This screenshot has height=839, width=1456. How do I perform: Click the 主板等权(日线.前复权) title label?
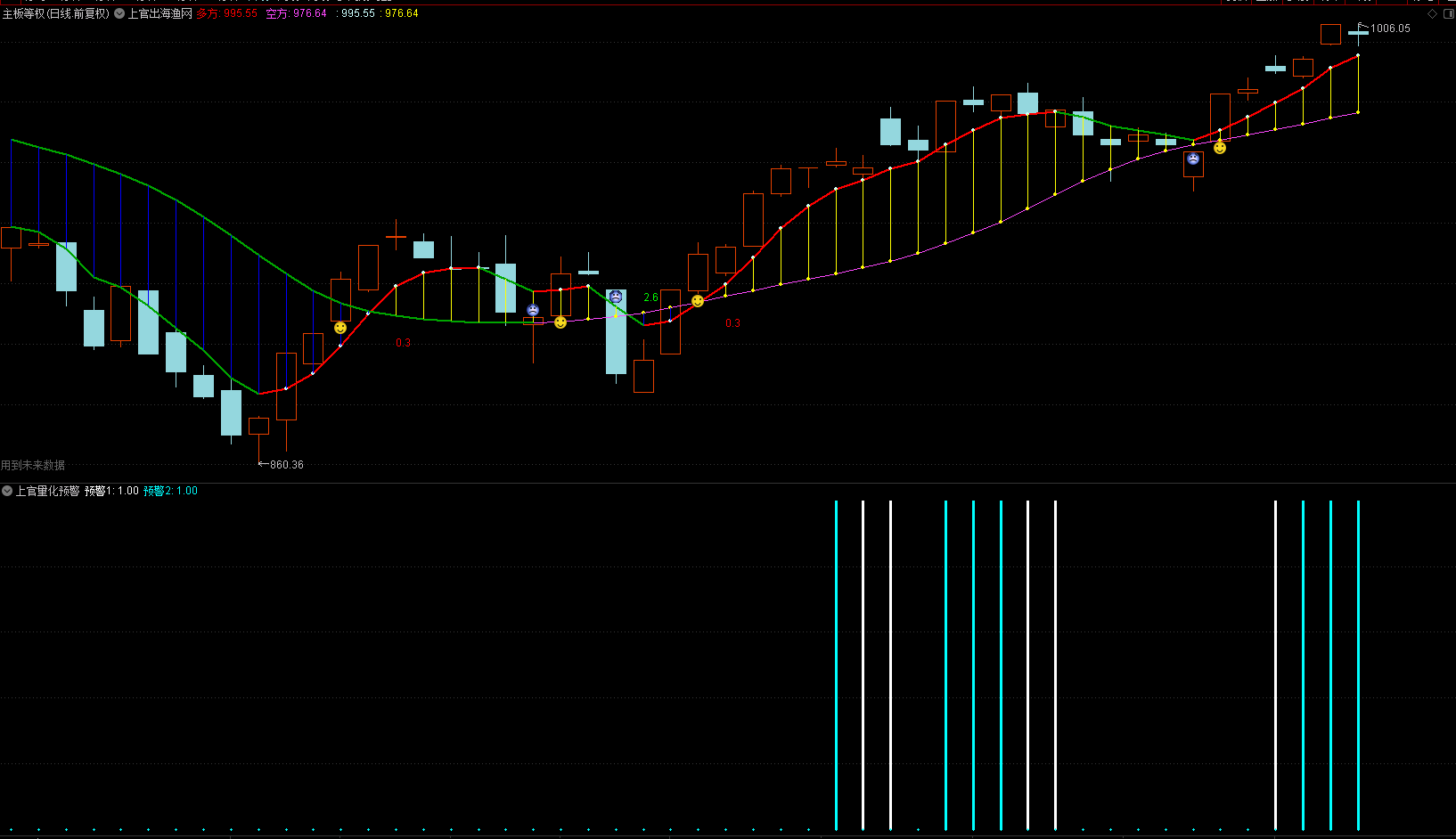(56, 13)
